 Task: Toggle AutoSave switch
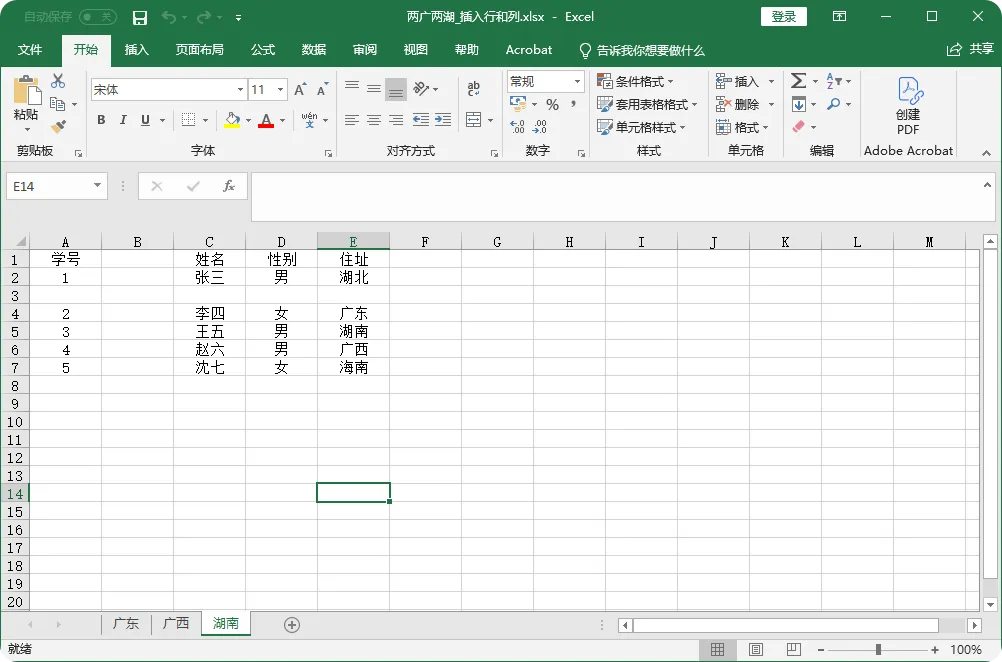98,17
